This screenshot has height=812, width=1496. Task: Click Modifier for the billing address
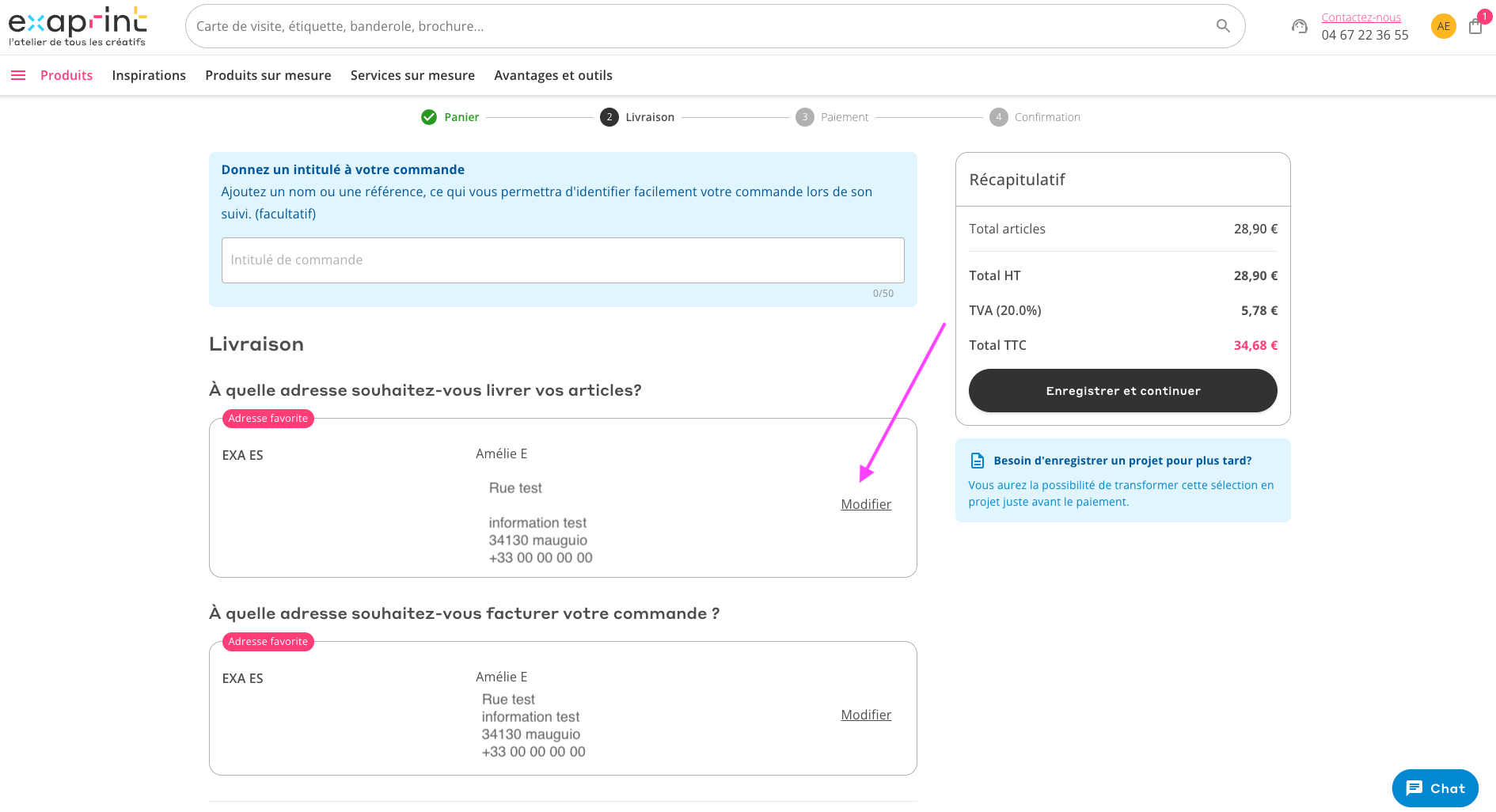pyautogui.click(x=866, y=715)
